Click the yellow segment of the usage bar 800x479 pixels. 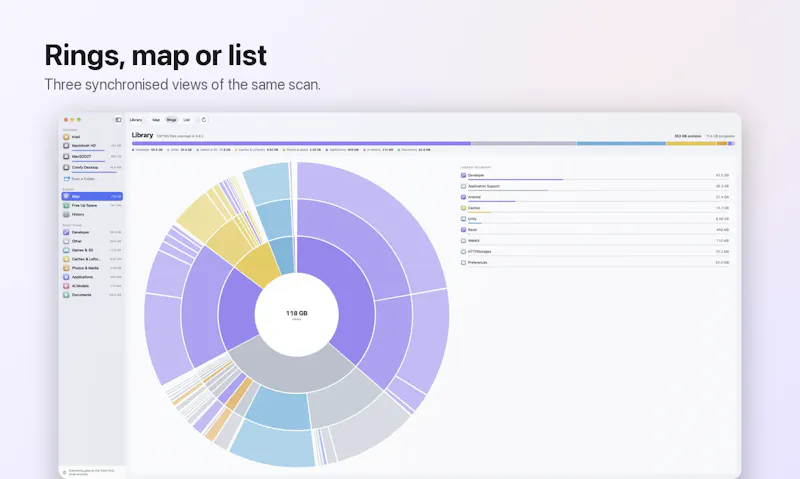pyautogui.click(x=691, y=144)
